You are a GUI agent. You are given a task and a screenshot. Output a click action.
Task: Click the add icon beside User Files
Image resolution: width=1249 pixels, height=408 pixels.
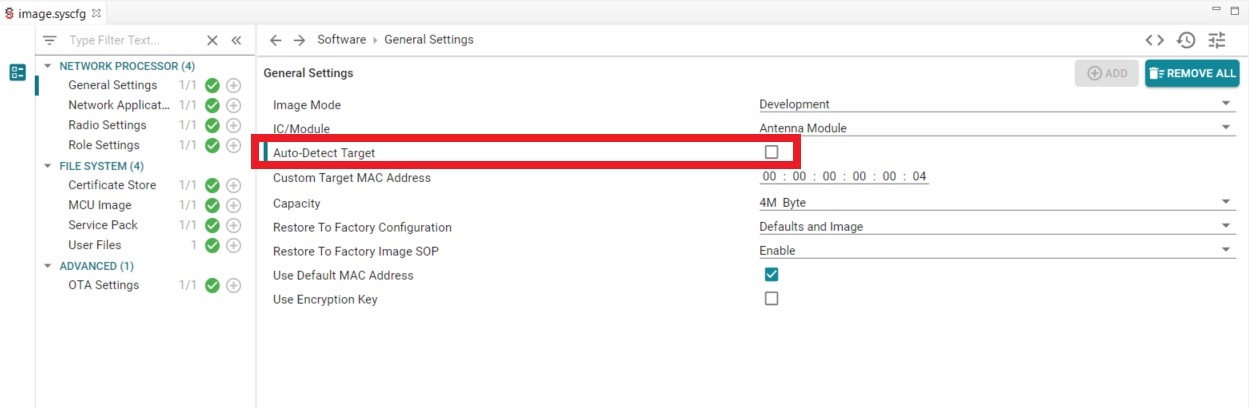pyautogui.click(x=233, y=245)
